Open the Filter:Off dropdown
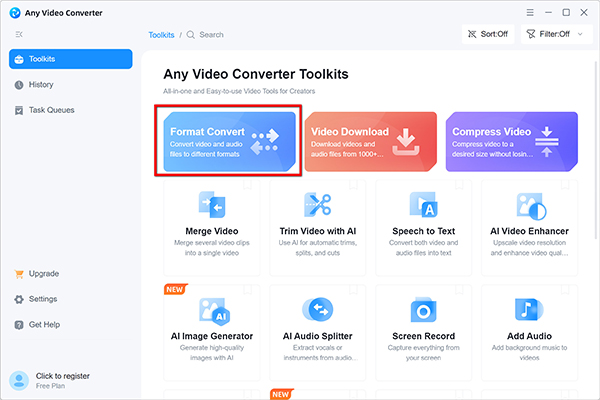The image size is (600, 400). [556, 34]
